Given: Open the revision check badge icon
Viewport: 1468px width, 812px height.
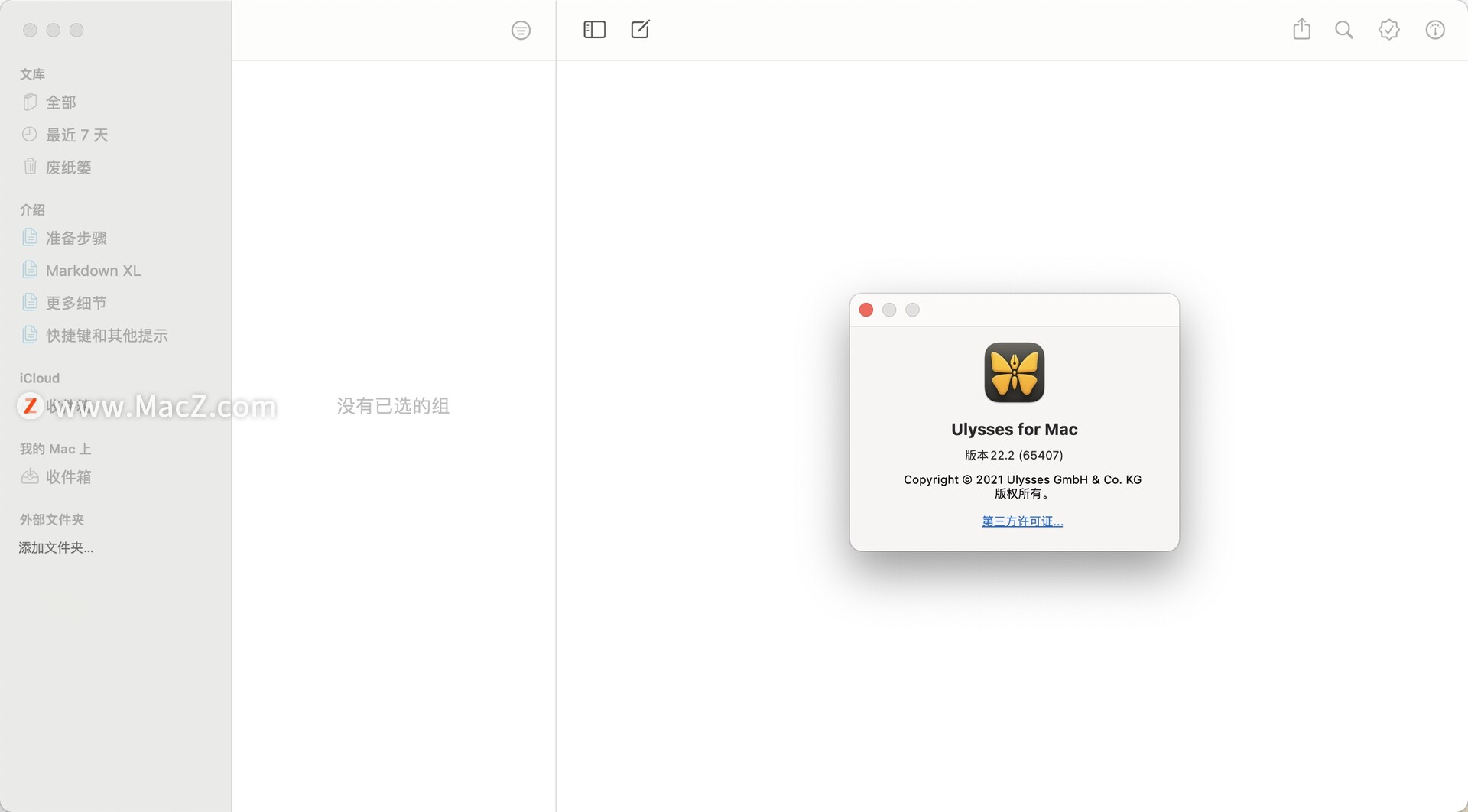Looking at the screenshot, I should (x=1389, y=30).
